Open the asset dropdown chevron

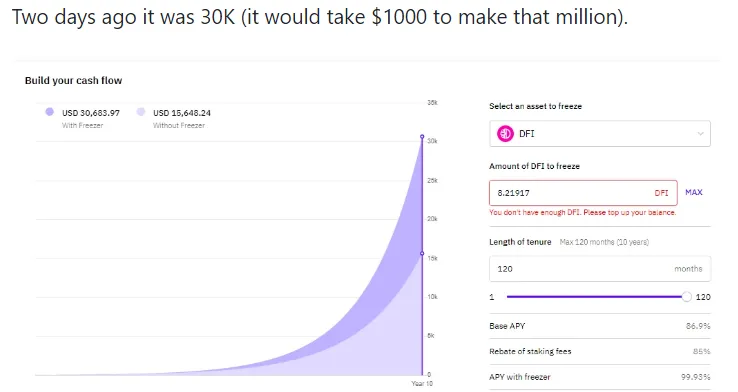pos(700,134)
